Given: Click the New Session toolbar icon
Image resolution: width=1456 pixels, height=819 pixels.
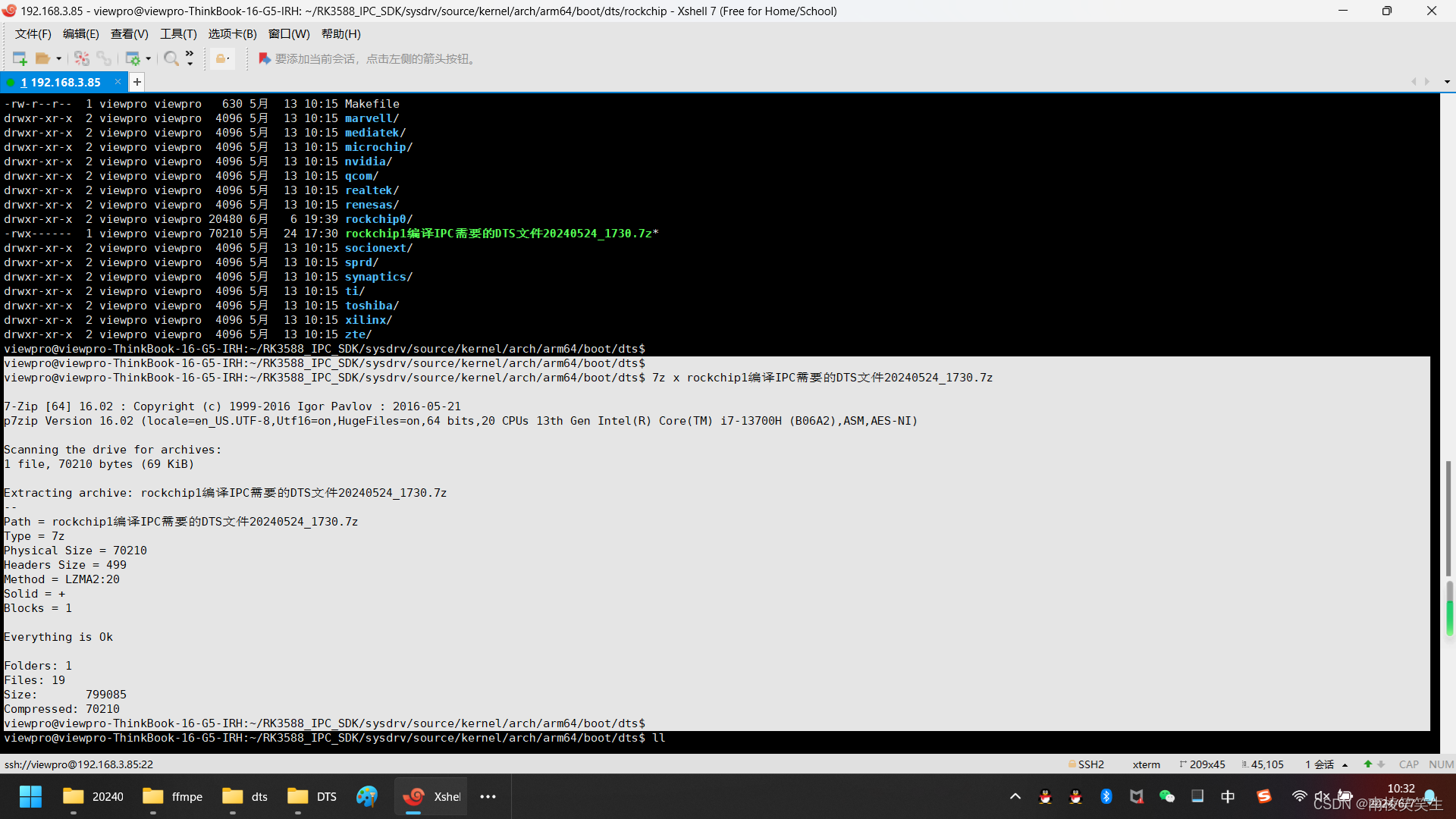Looking at the screenshot, I should pyautogui.click(x=20, y=58).
